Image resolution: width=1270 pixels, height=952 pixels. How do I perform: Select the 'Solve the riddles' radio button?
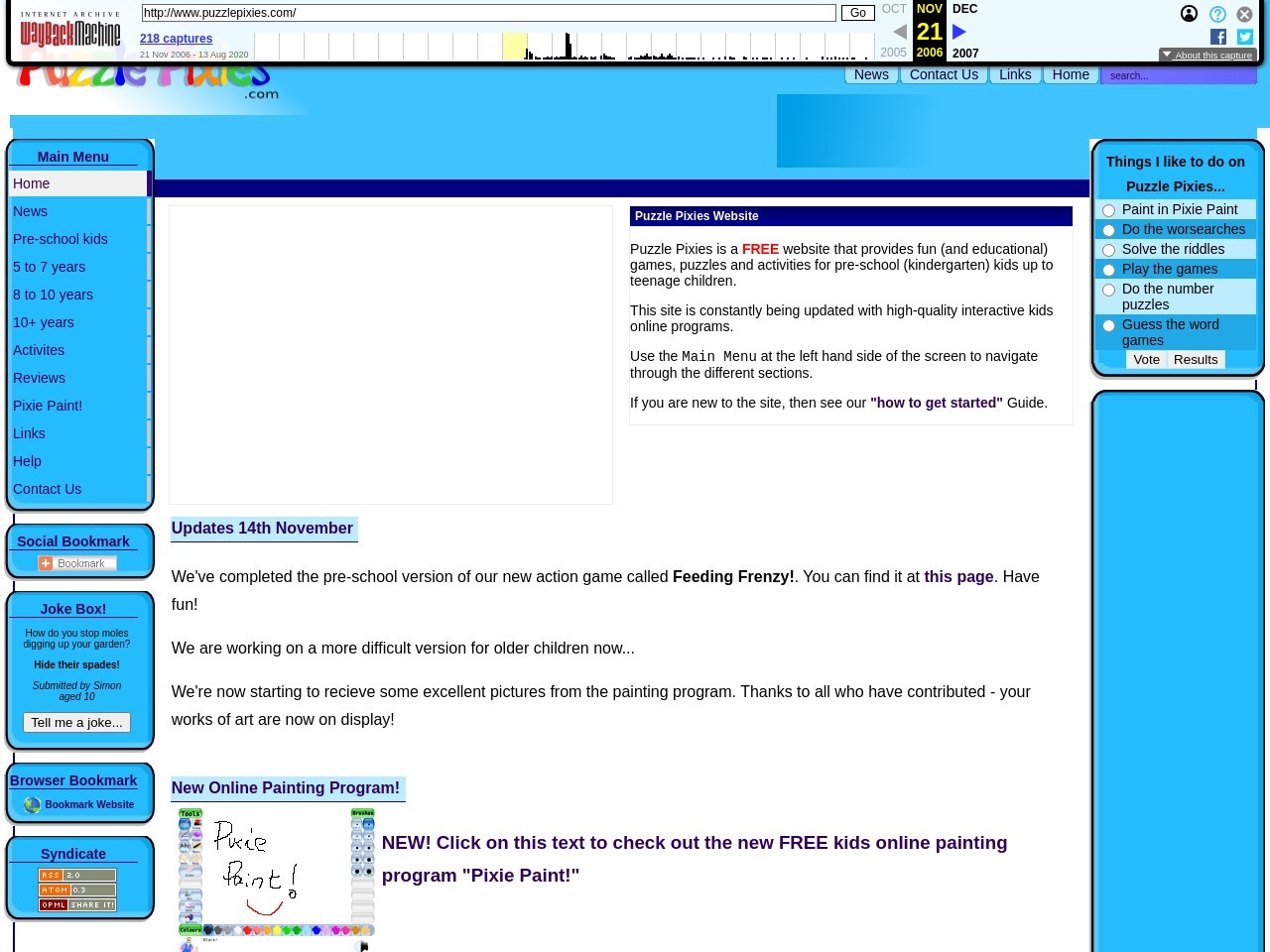pos(1109,250)
